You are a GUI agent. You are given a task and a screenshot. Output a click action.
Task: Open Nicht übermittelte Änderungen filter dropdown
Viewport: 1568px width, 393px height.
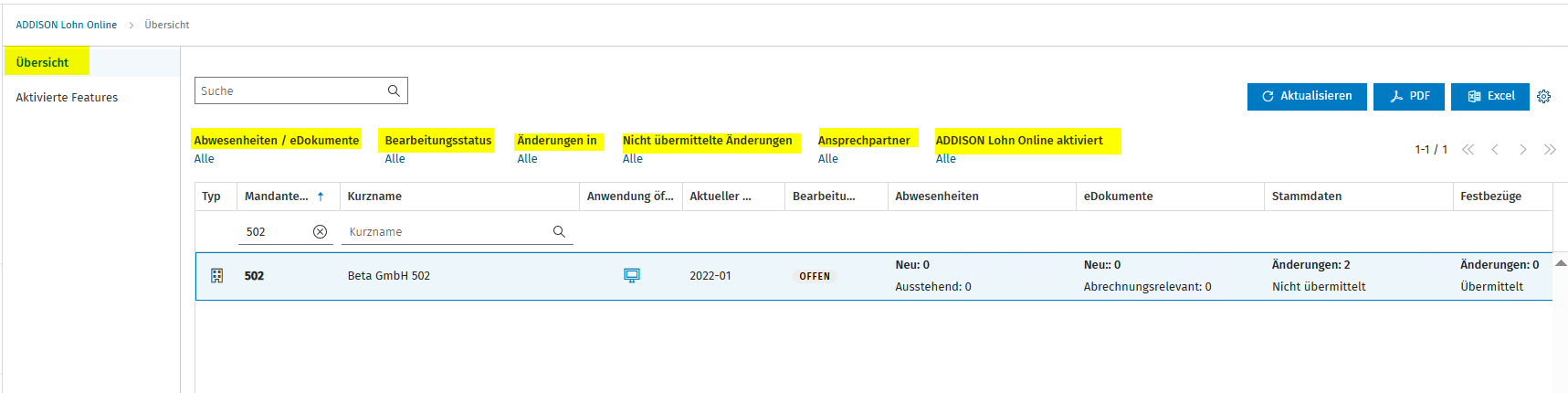[633, 159]
